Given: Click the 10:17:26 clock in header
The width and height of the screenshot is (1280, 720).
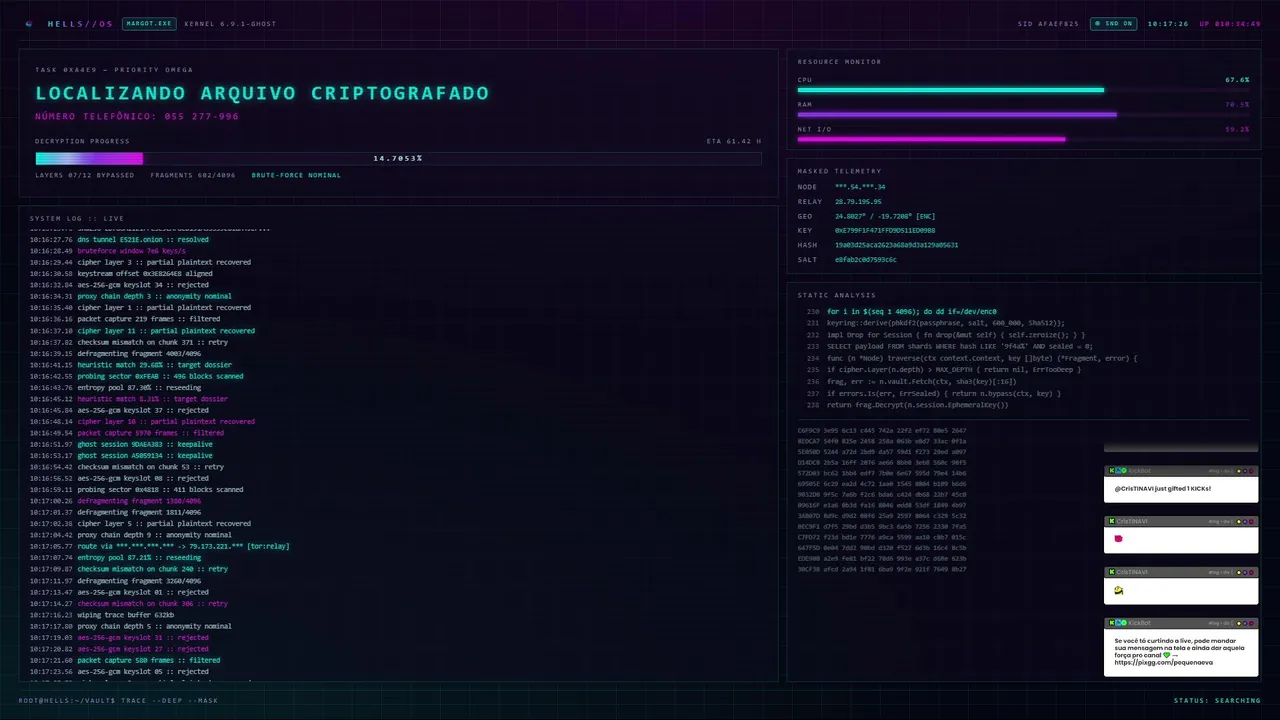Looking at the screenshot, I should (x=1168, y=23).
